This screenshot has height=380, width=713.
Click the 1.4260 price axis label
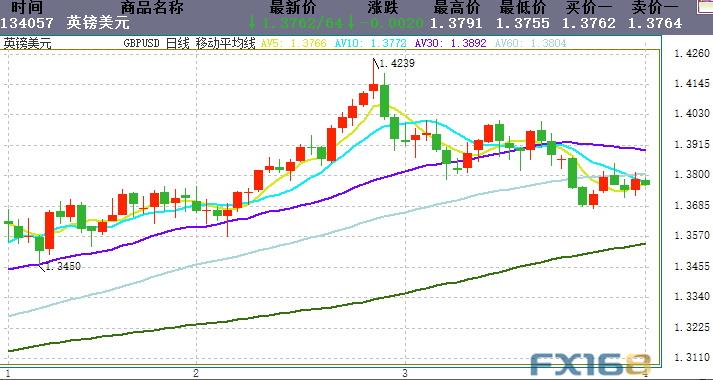click(x=691, y=54)
